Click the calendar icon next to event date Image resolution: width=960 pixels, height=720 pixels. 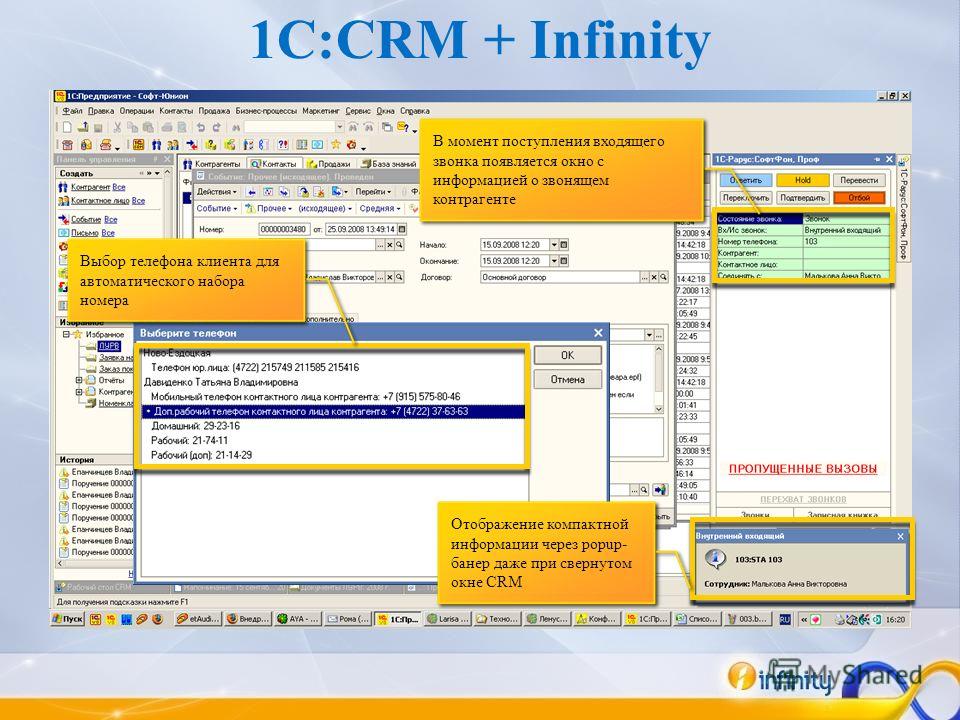(402, 229)
